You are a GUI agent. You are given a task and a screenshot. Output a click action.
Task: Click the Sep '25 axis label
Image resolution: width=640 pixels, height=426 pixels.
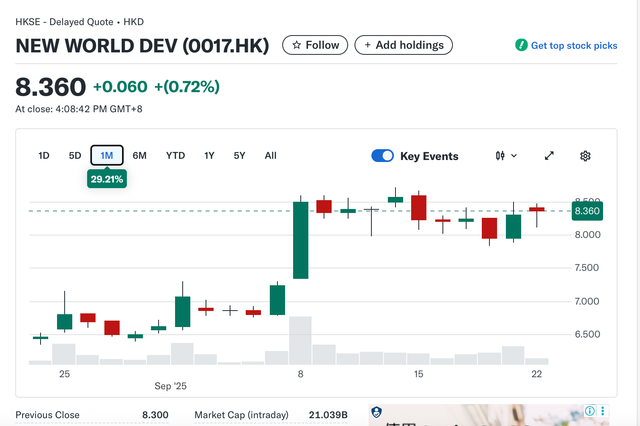tap(171, 386)
